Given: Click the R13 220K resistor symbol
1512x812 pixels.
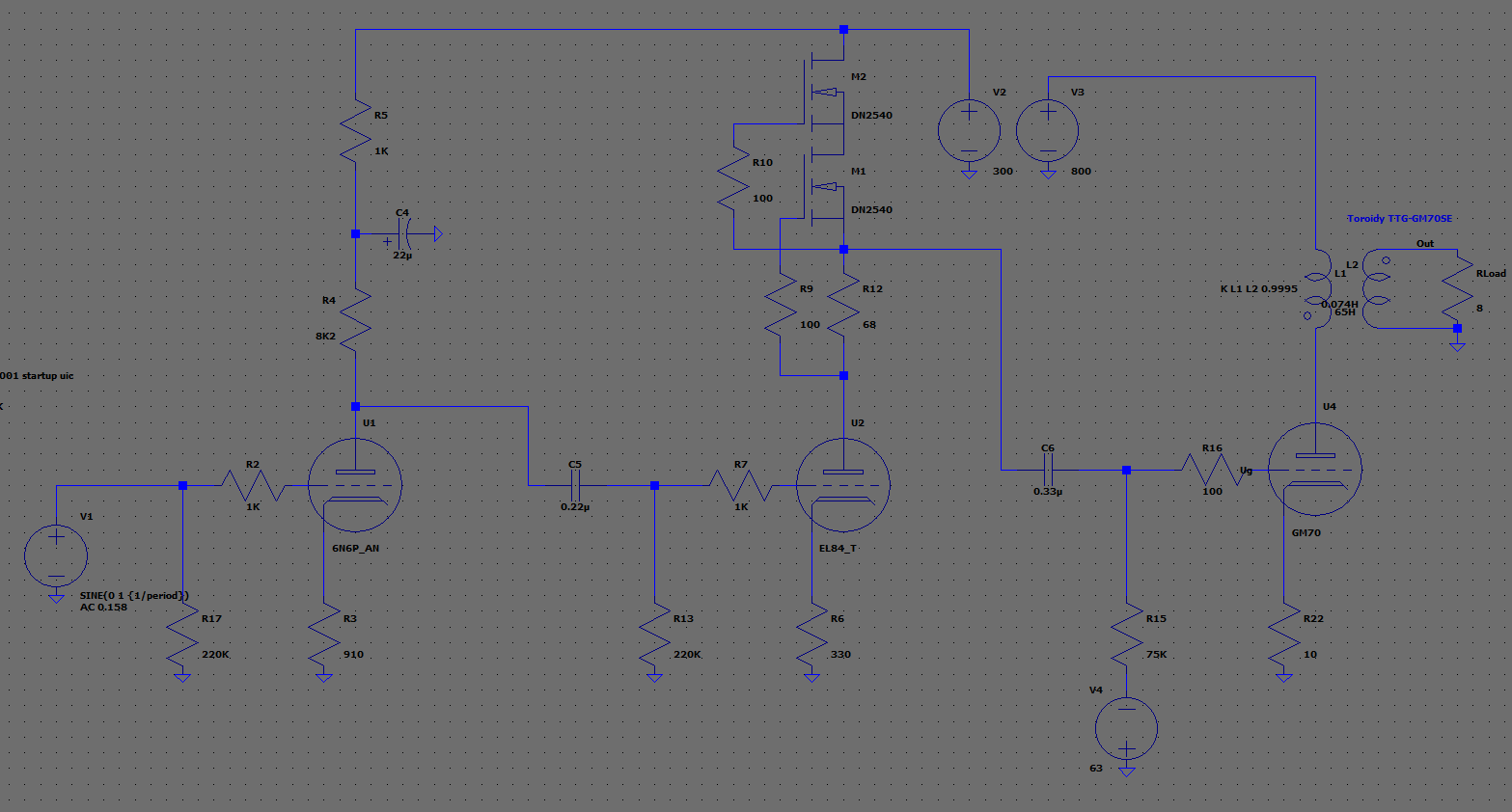Looking at the screenshot, I should [654, 635].
